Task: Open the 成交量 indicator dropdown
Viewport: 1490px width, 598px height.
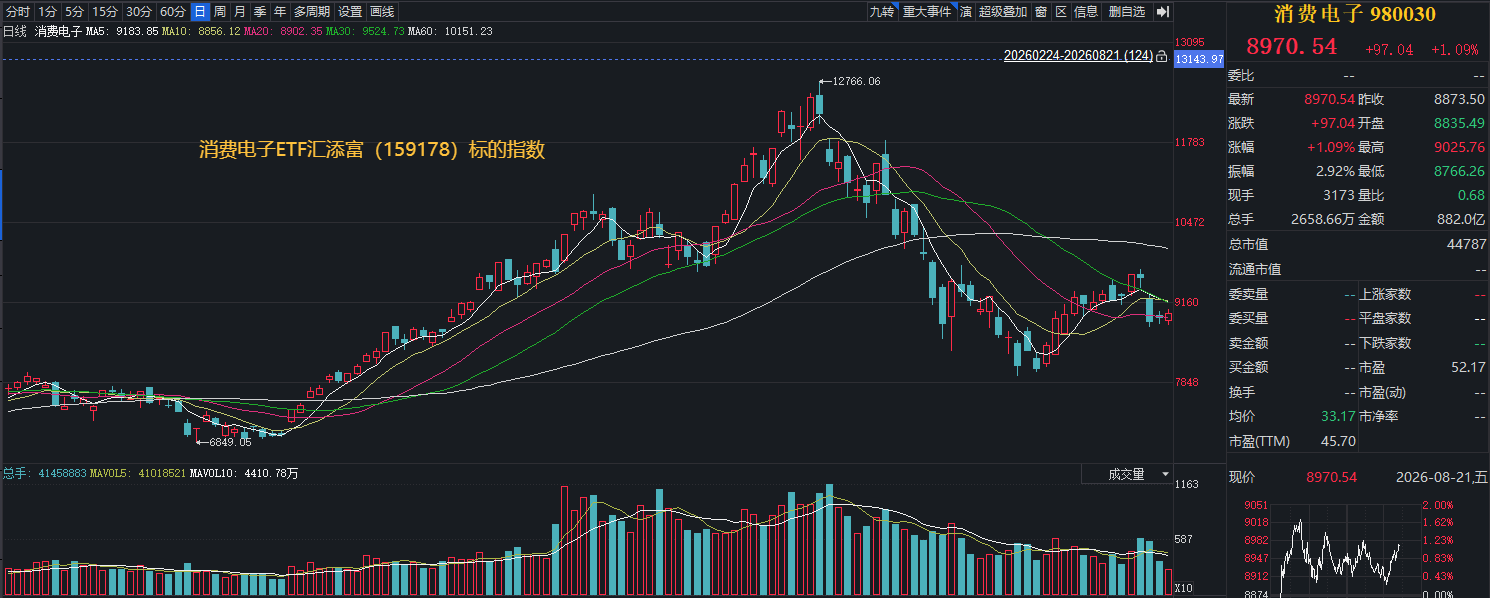Action: click(1128, 474)
